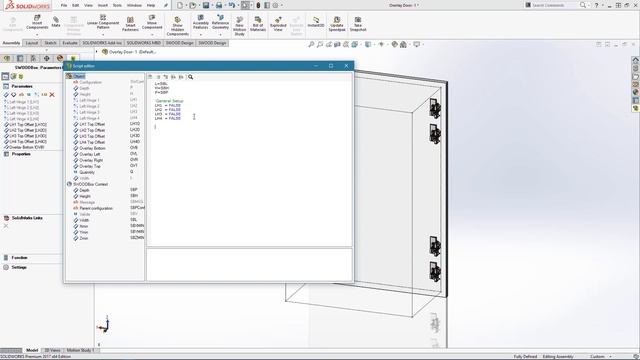The image size is (640, 360).
Task: Open Linear Component Pattern tool
Action: 103,22
